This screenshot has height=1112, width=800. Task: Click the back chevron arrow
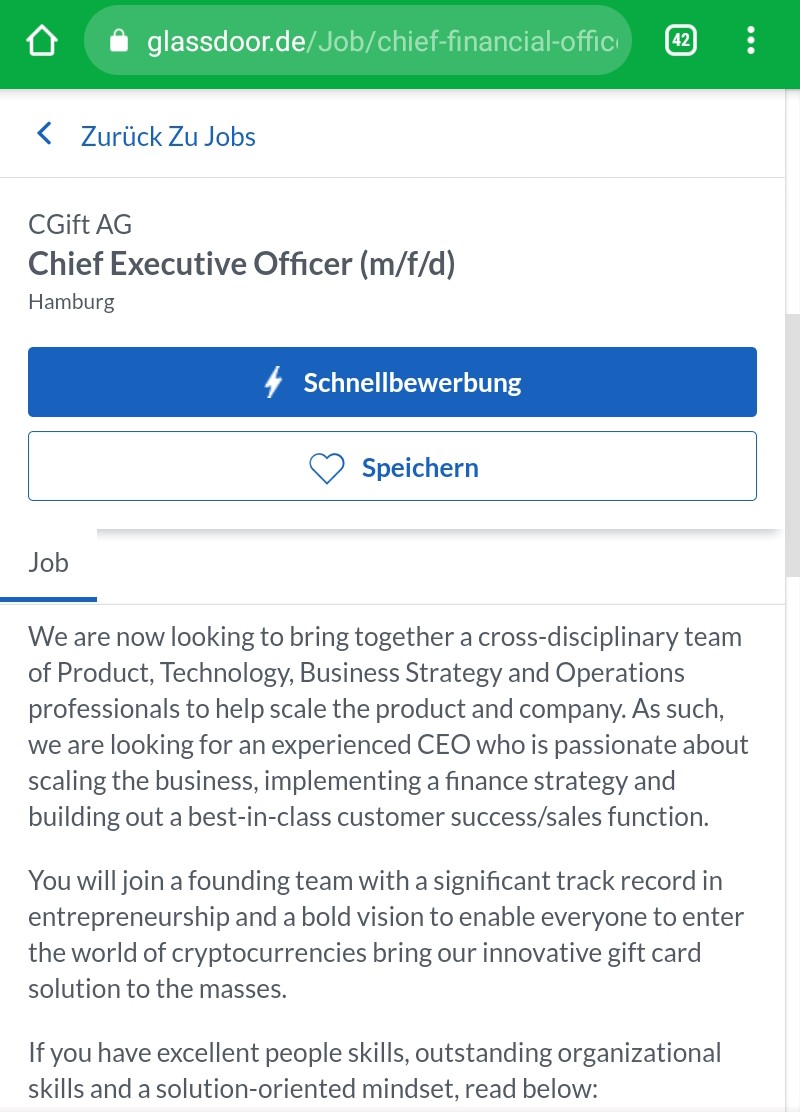pyautogui.click(x=44, y=135)
